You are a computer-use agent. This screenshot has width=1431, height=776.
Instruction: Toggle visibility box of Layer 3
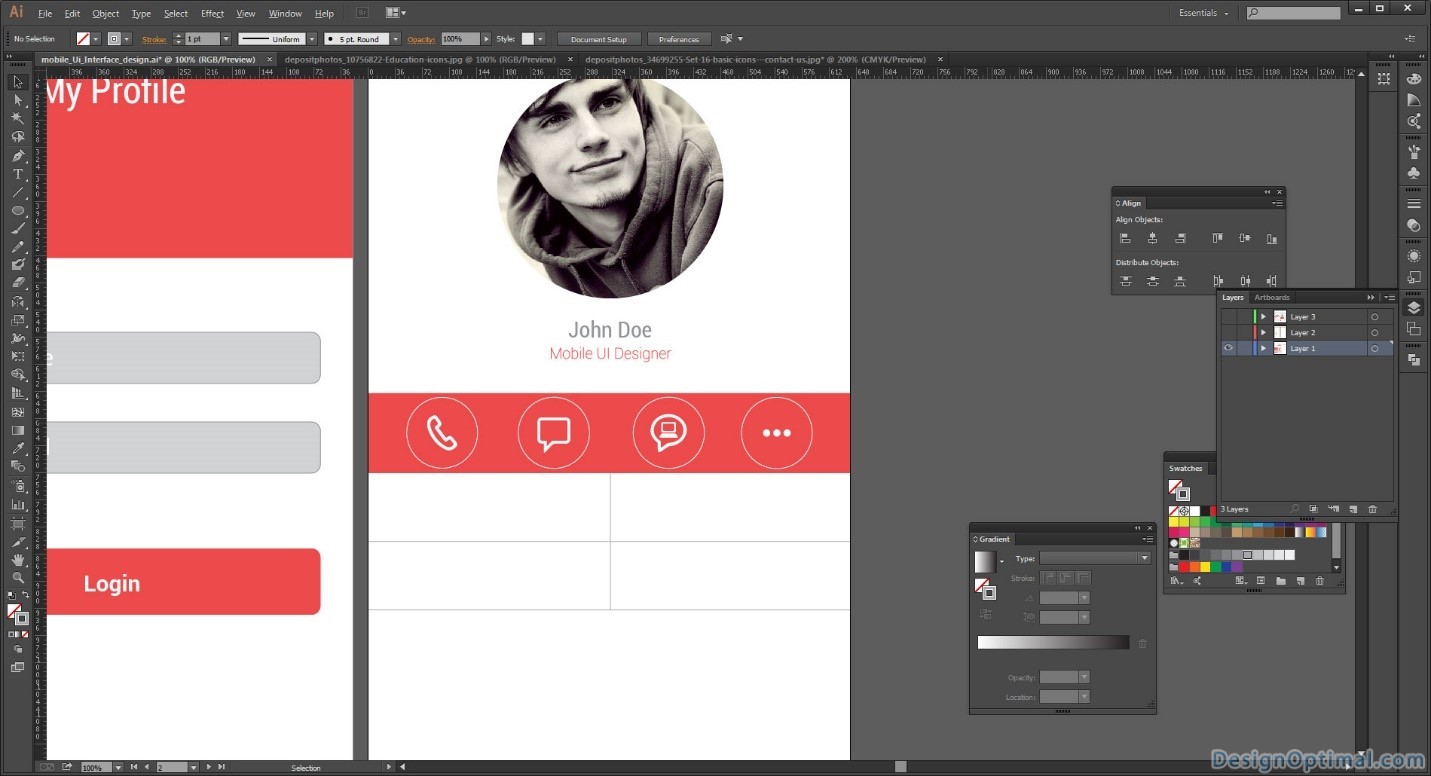(x=1228, y=316)
